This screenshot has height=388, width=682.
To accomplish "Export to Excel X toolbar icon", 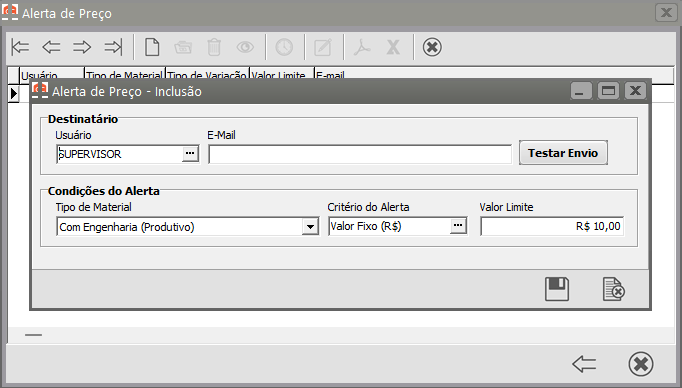I will 393,47.
